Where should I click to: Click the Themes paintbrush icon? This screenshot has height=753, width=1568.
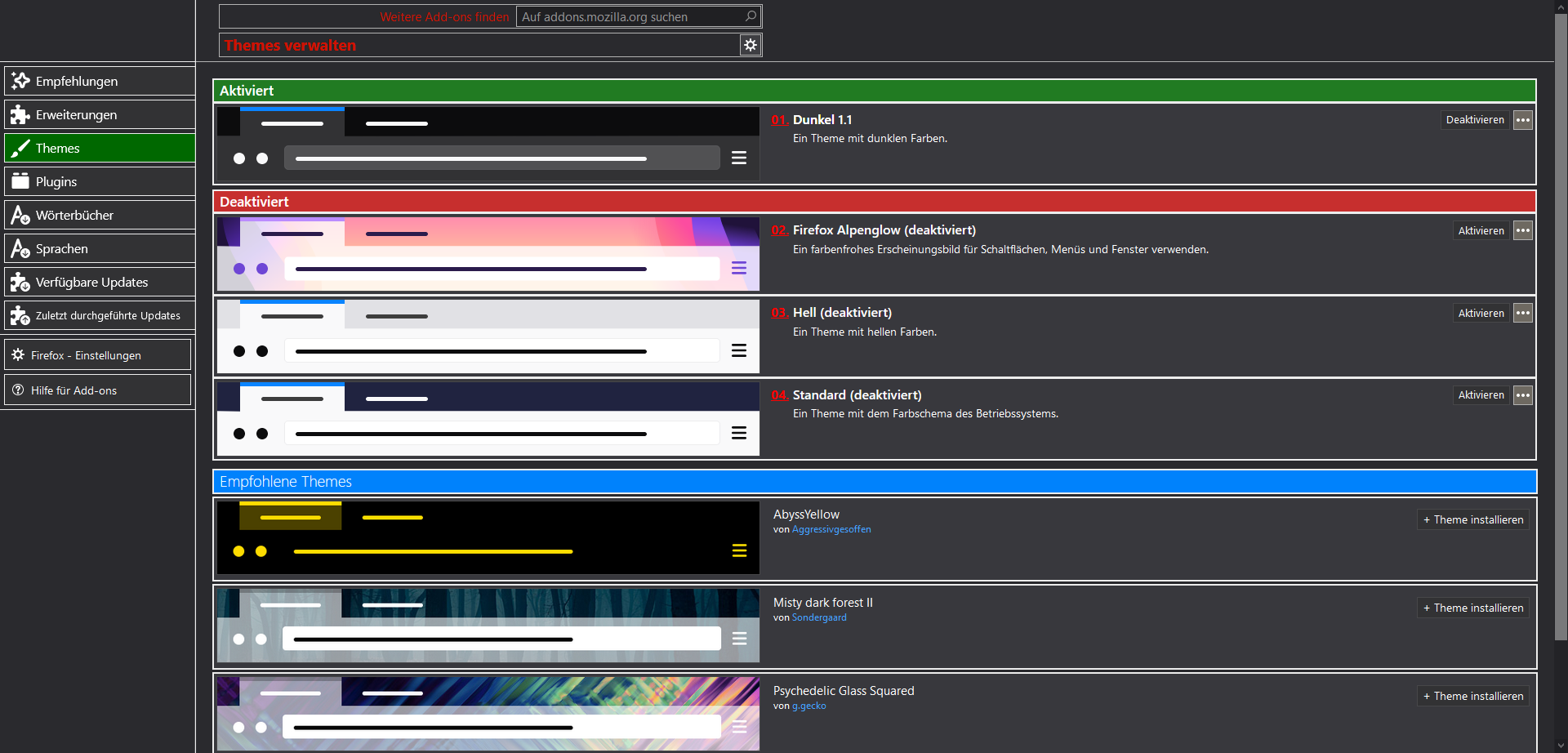pyautogui.click(x=20, y=148)
